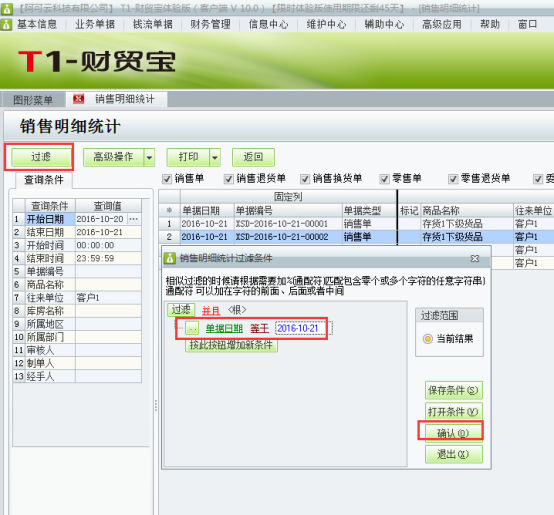Click the system menu icon beside 基本信息
The image size is (554, 515).
[6, 24]
